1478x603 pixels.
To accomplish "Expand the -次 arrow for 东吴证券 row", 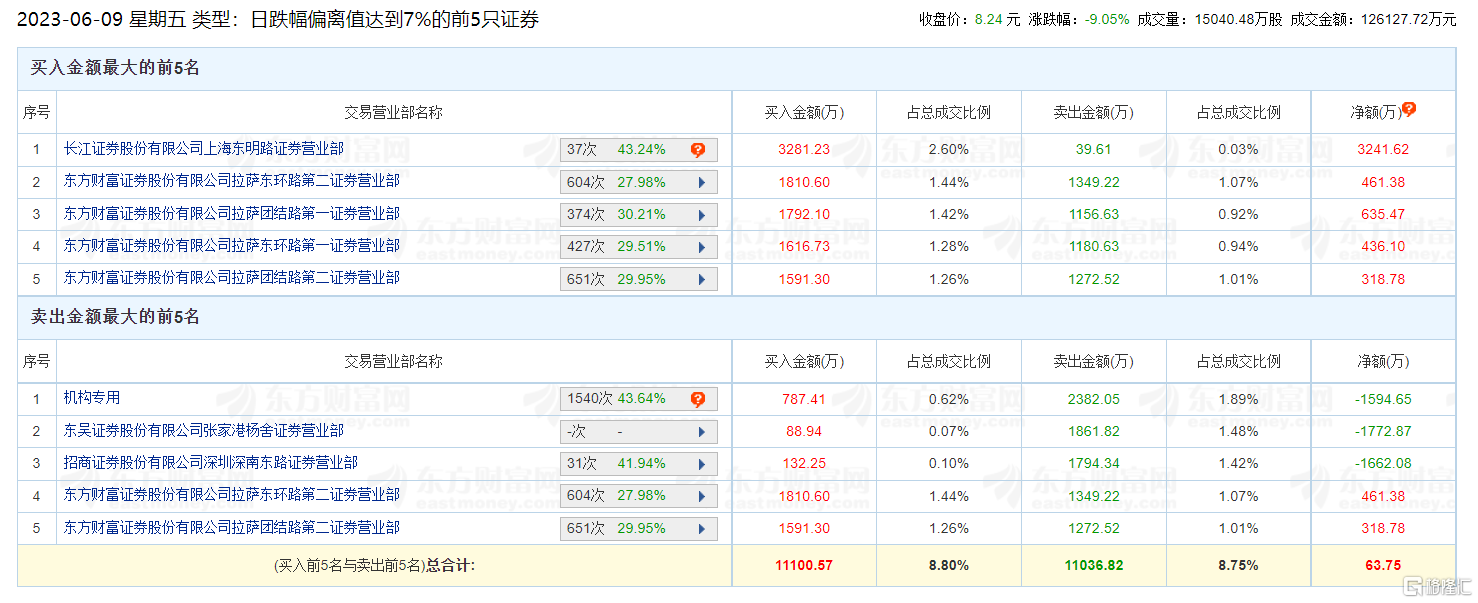I will pyautogui.click(x=702, y=432).
